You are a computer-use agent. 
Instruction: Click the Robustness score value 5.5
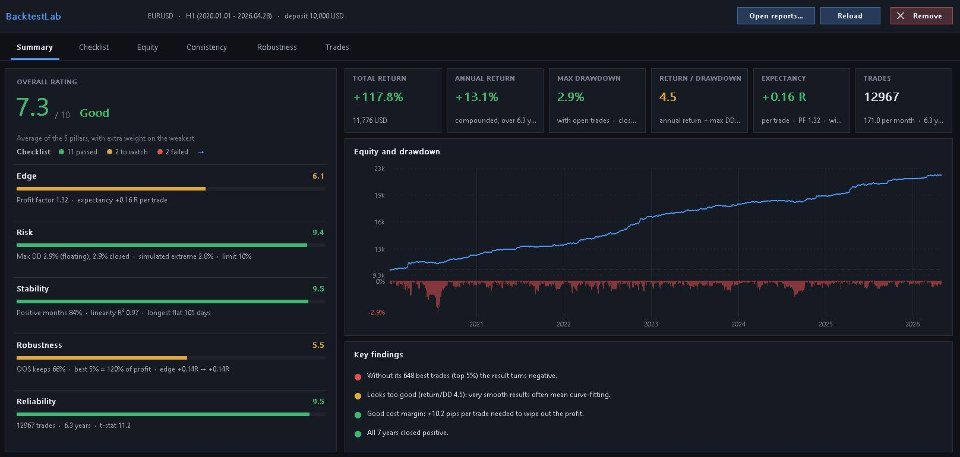(x=318, y=345)
